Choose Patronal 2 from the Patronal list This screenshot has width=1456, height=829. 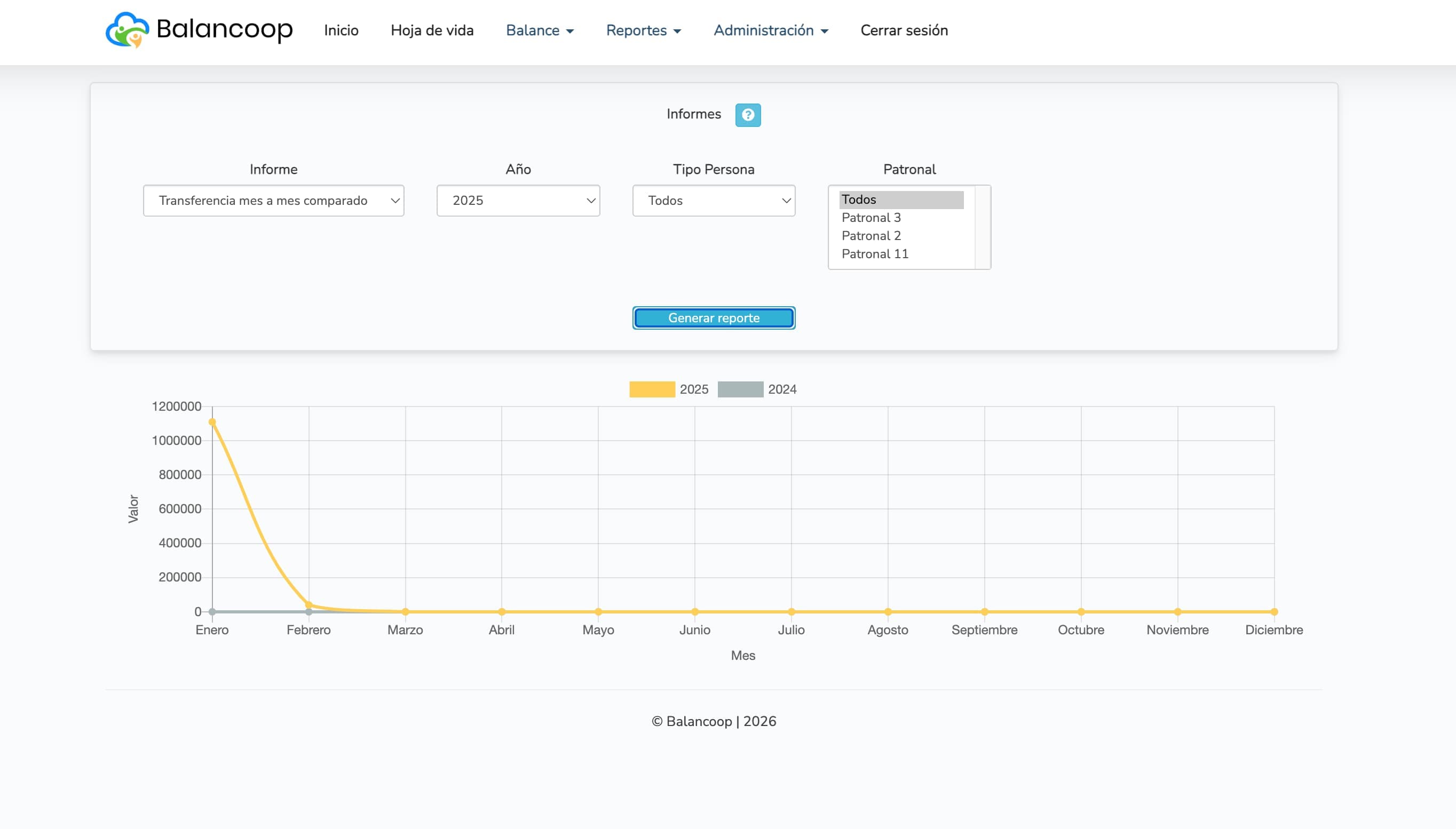(x=871, y=236)
